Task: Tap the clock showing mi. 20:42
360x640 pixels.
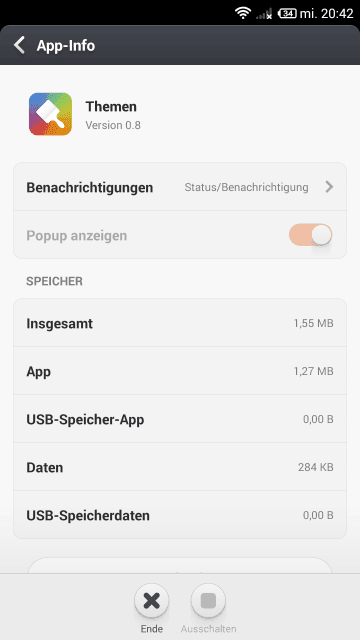Action: (x=327, y=13)
